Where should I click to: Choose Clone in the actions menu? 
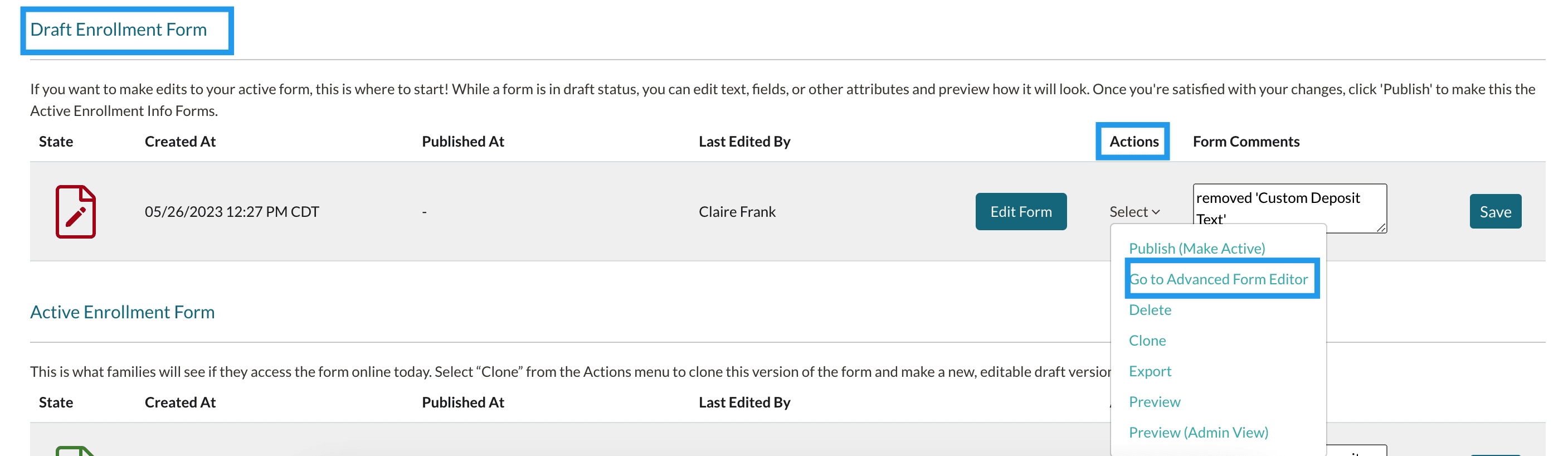[1147, 340]
